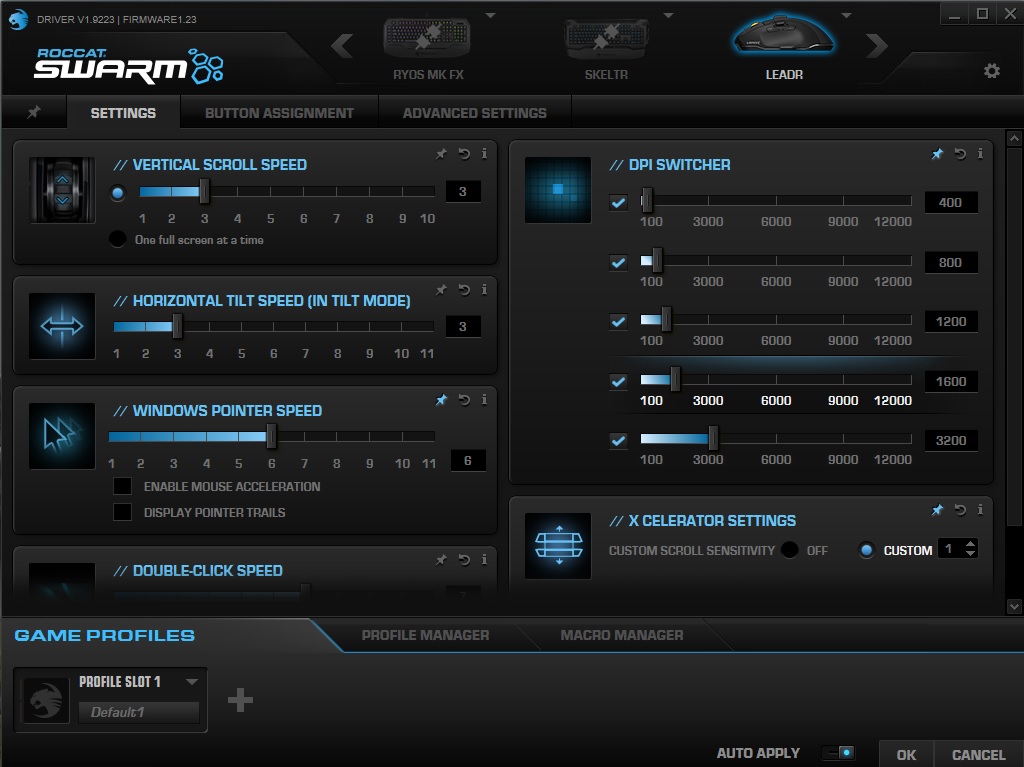
Task: Show info for Double-Click Speed
Action: pyautogui.click(x=484, y=559)
